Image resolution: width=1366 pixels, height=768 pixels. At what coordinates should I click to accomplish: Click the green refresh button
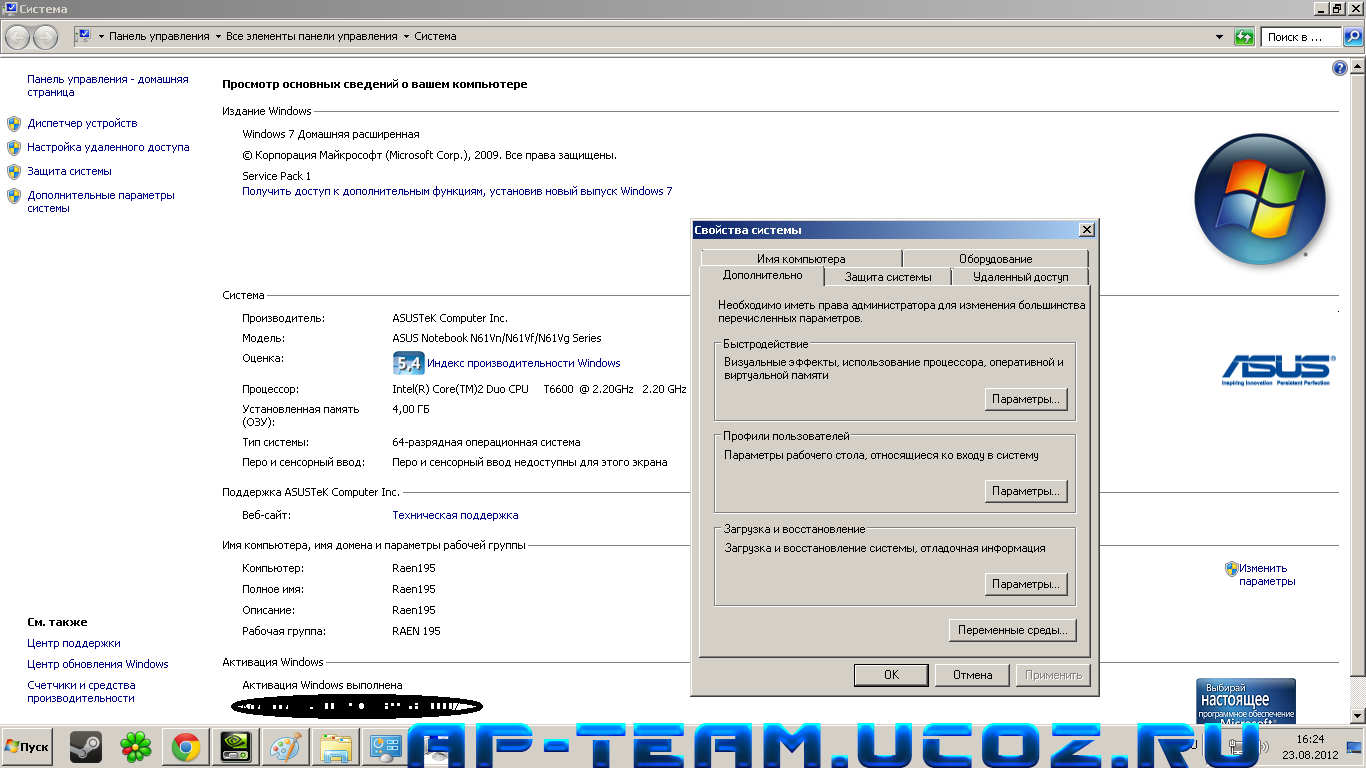[1244, 37]
